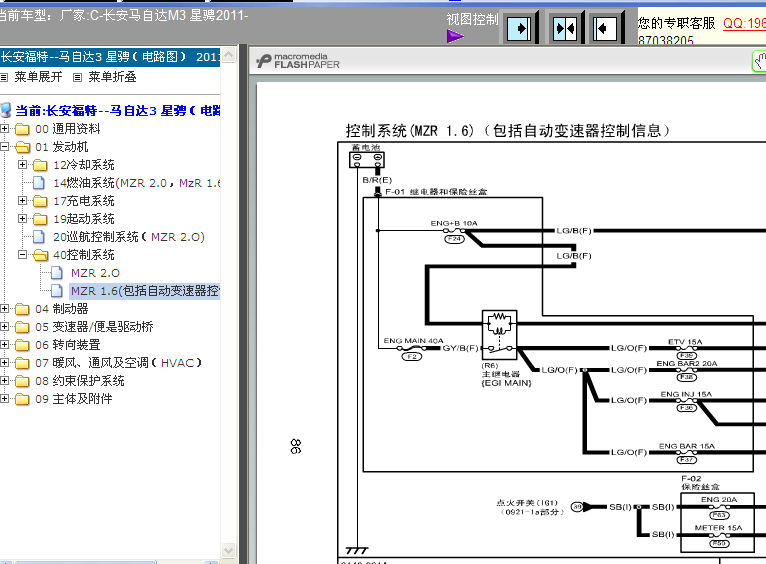Open the QQ customer service link

(744, 23)
